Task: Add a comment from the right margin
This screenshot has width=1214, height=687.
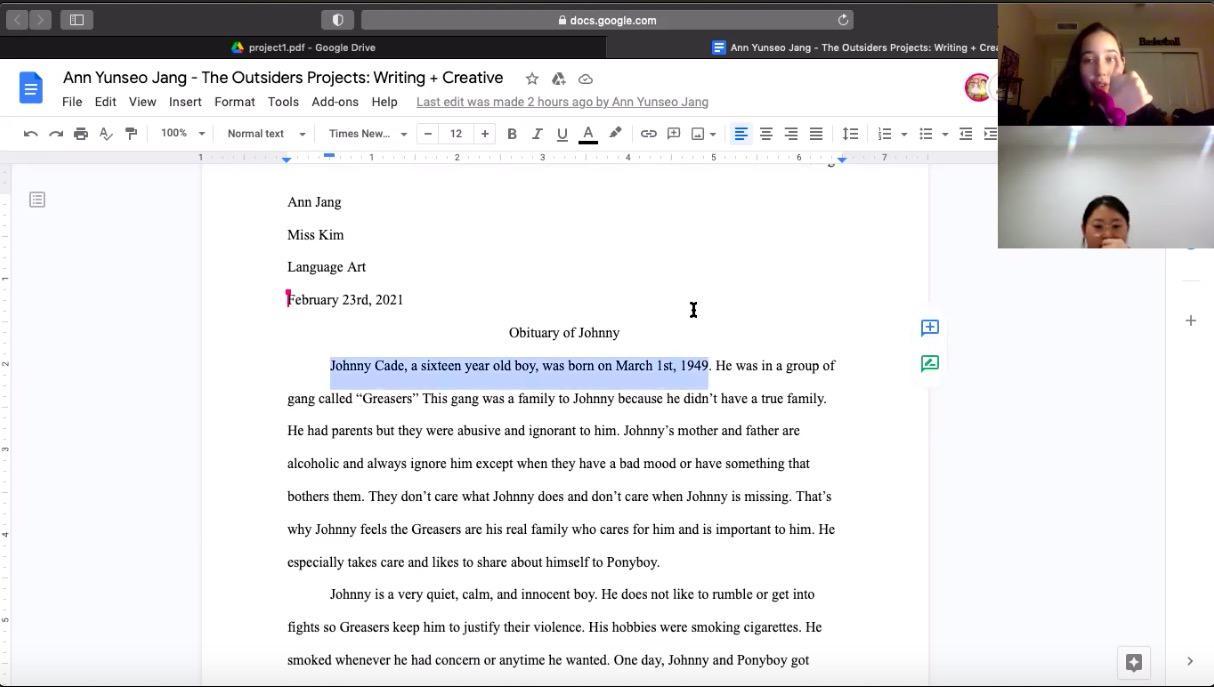Action: 929,328
